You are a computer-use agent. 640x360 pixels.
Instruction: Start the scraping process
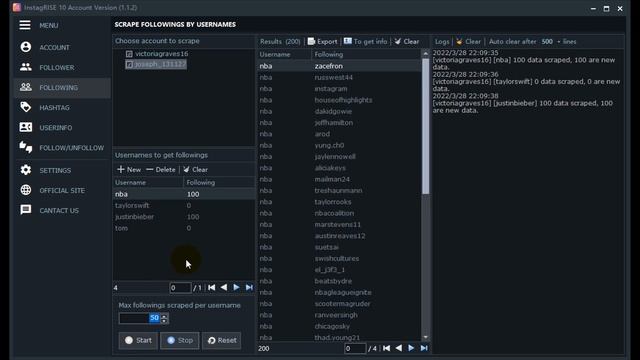[138, 340]
